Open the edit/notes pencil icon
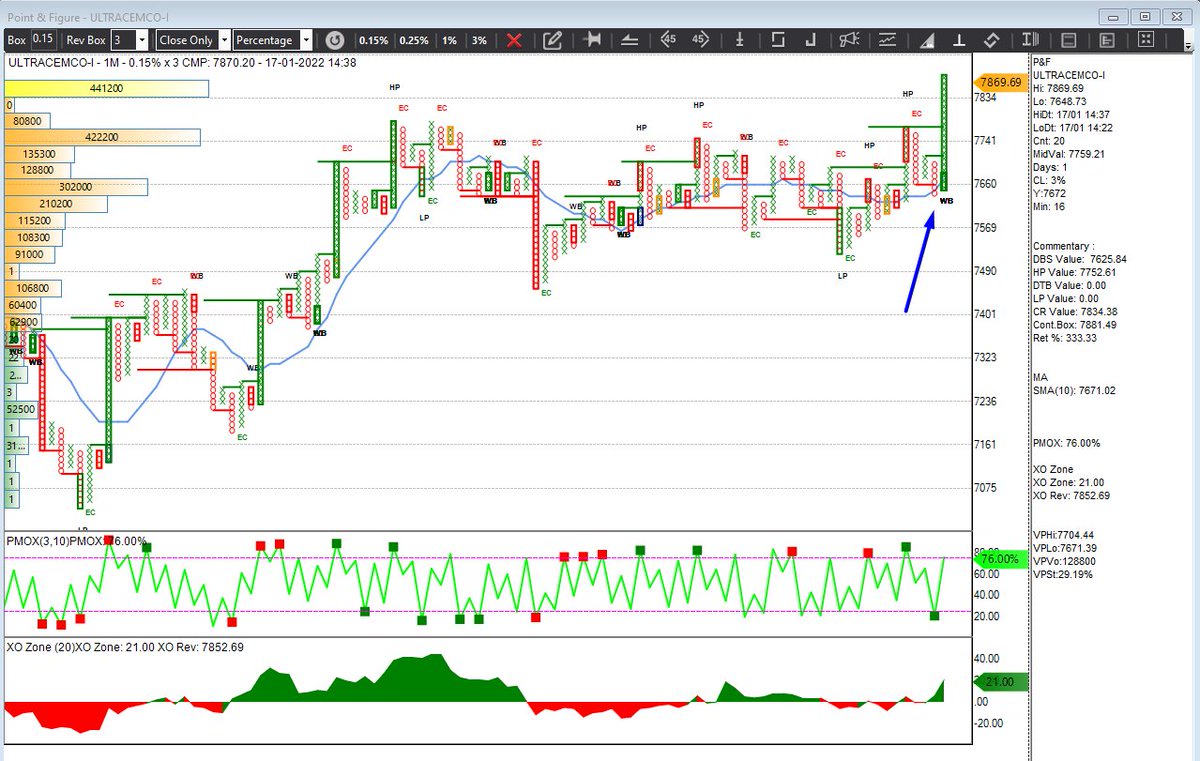The width and height of the screenshot is (1200, 761). pos(552,40)
